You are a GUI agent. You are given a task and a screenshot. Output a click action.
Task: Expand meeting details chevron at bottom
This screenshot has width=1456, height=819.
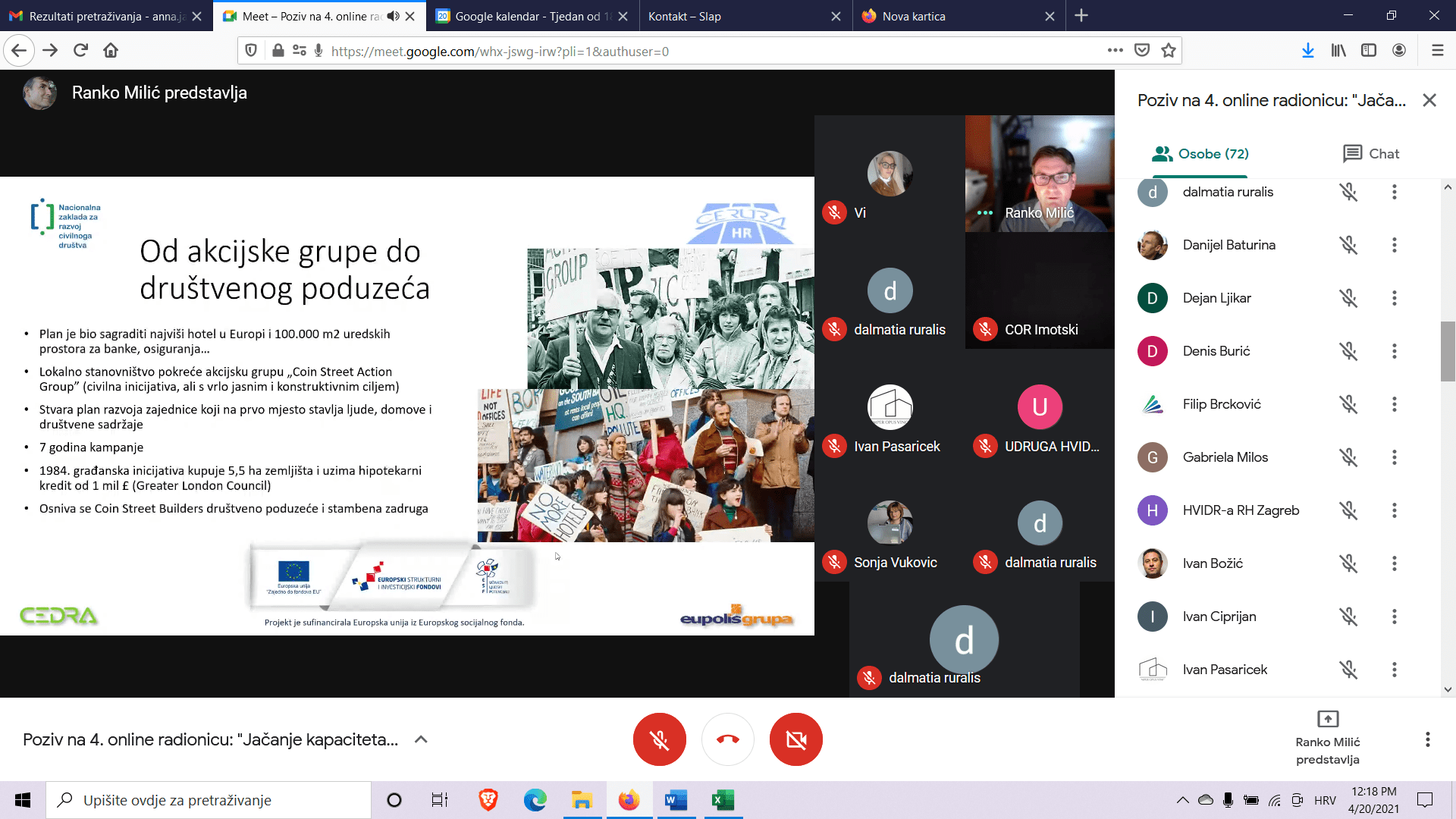tap(421, 739)
